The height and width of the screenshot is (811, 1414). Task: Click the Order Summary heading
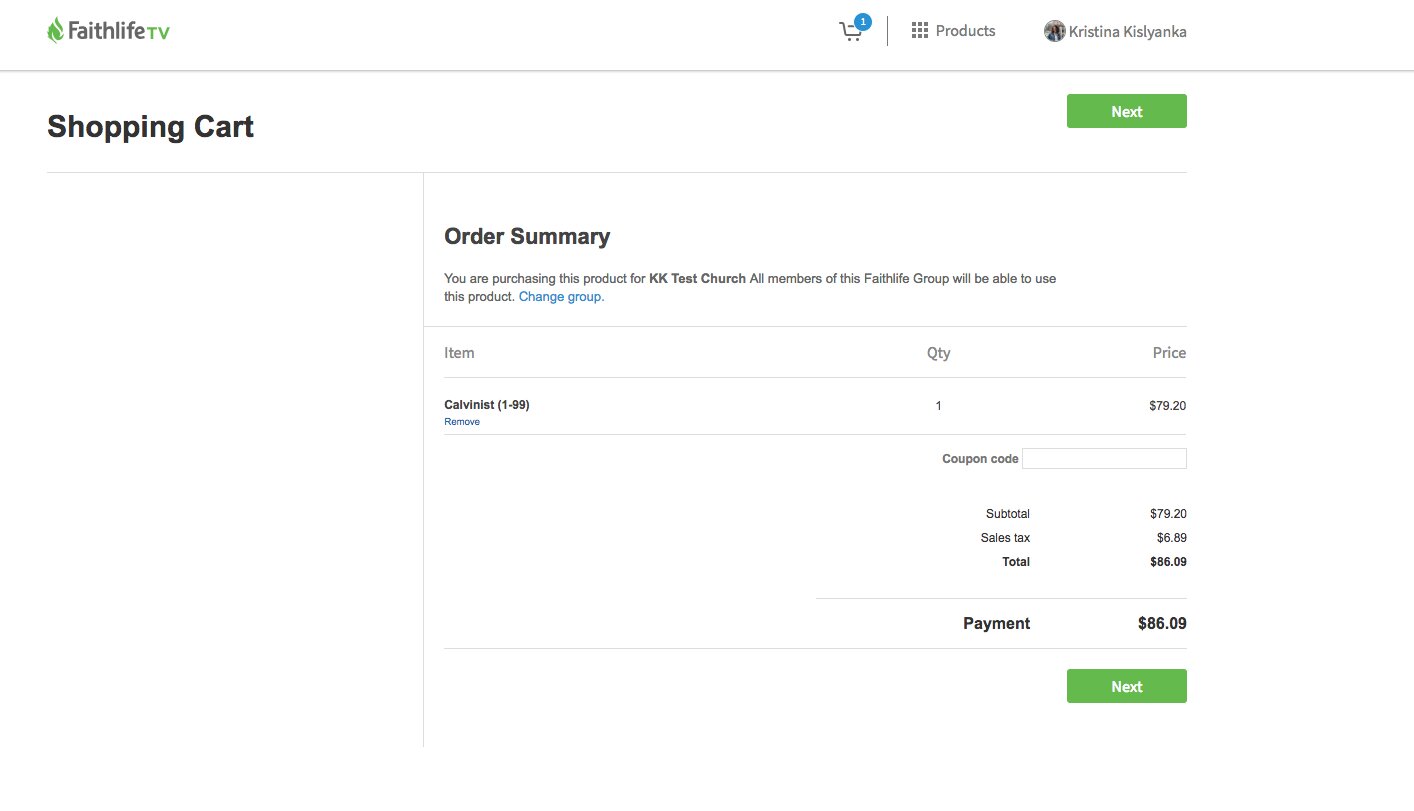coord(527,237)
